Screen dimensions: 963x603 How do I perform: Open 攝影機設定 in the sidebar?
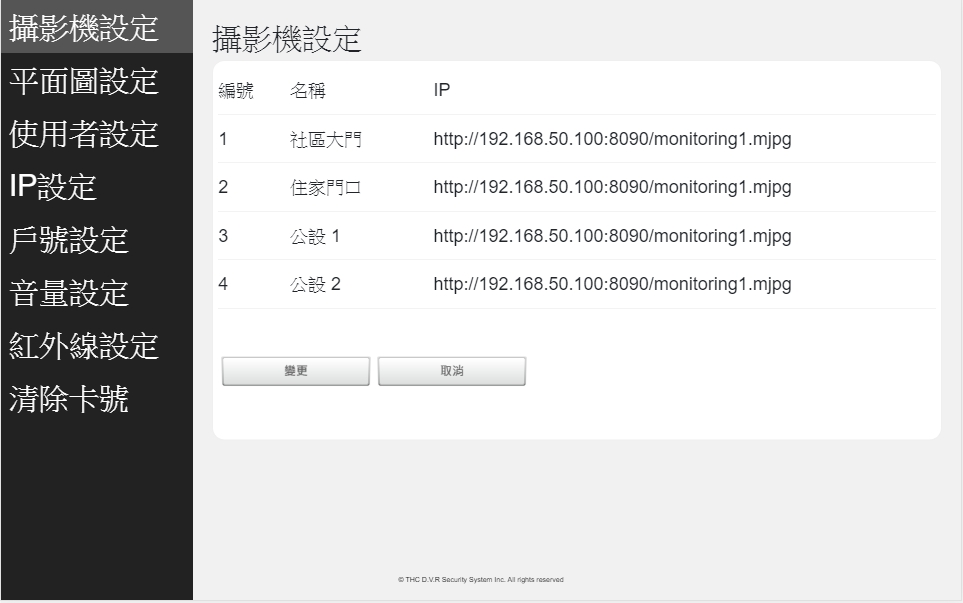coord(84,29)
